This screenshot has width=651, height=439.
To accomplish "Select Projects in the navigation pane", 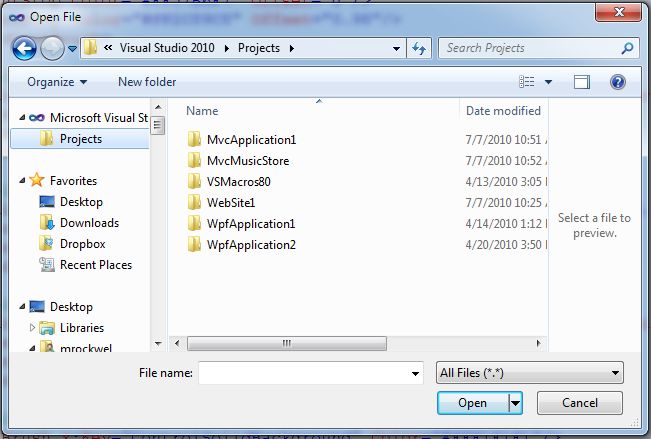I will (80, 139).
